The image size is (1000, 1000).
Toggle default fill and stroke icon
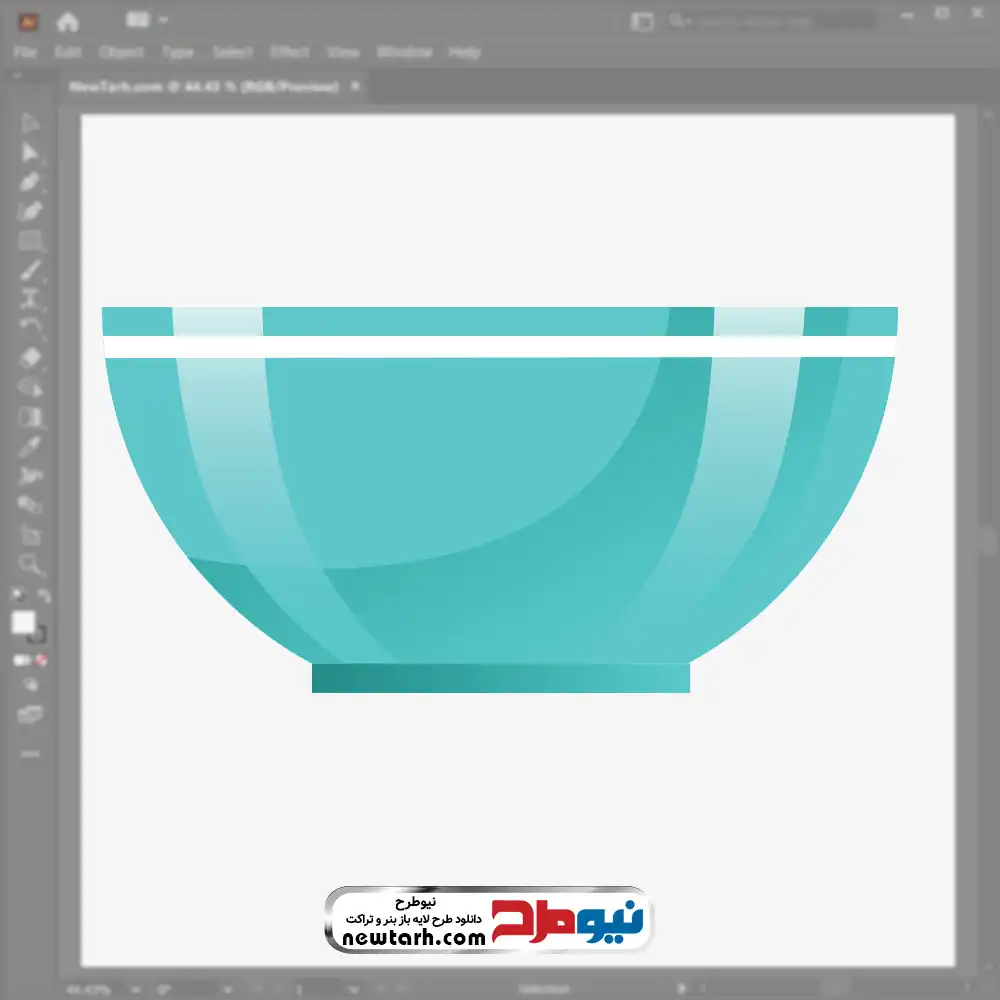(x=17, y=596)
